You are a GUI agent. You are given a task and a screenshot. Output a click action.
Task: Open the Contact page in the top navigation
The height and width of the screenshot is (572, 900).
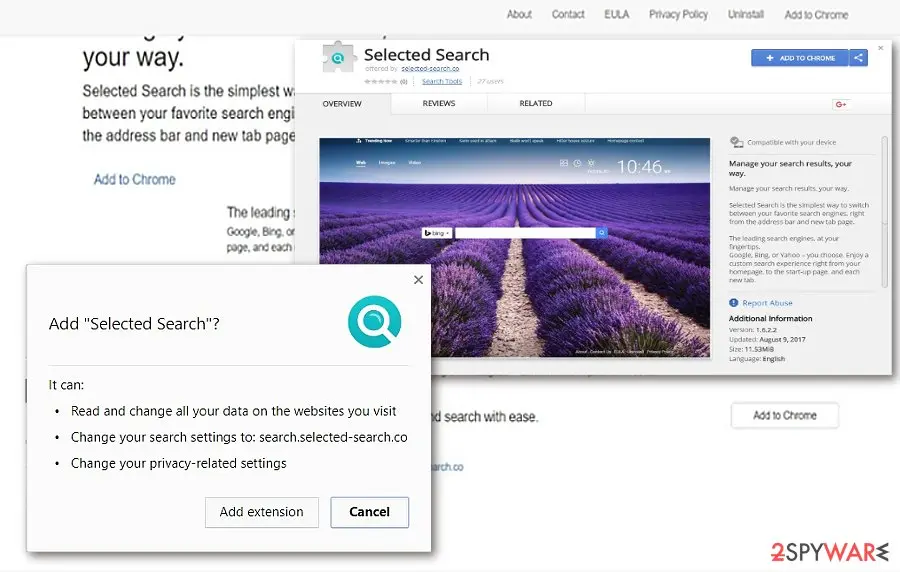568,14
